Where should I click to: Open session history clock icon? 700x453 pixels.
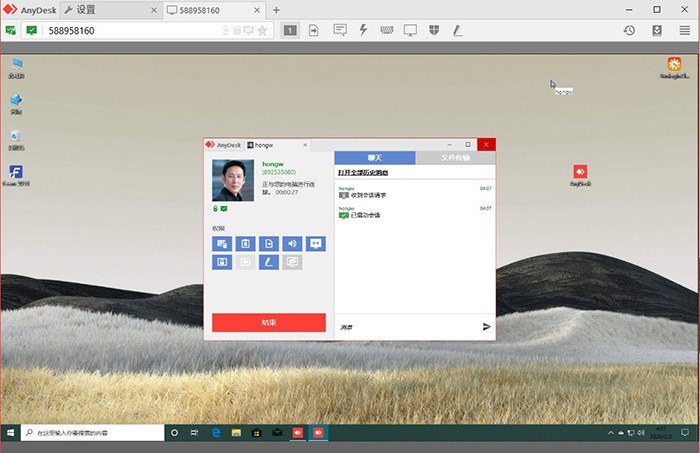629,30
